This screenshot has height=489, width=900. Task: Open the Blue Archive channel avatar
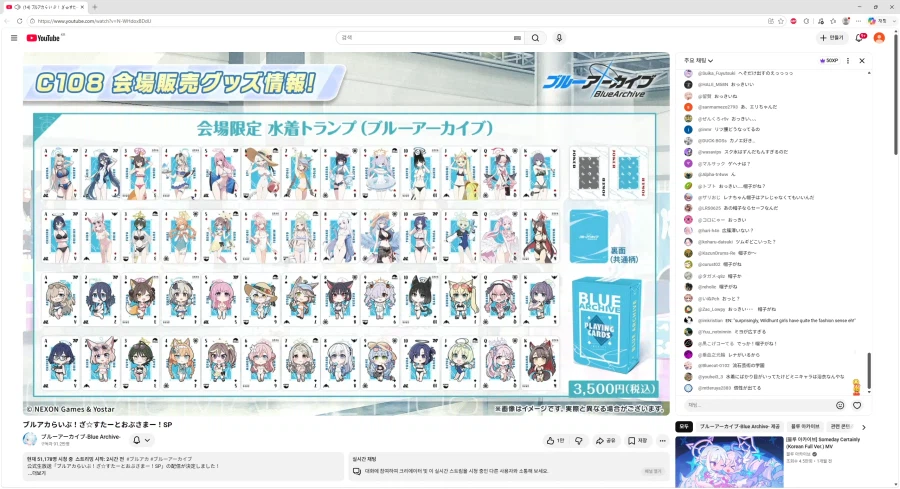(x=29, y=440)
